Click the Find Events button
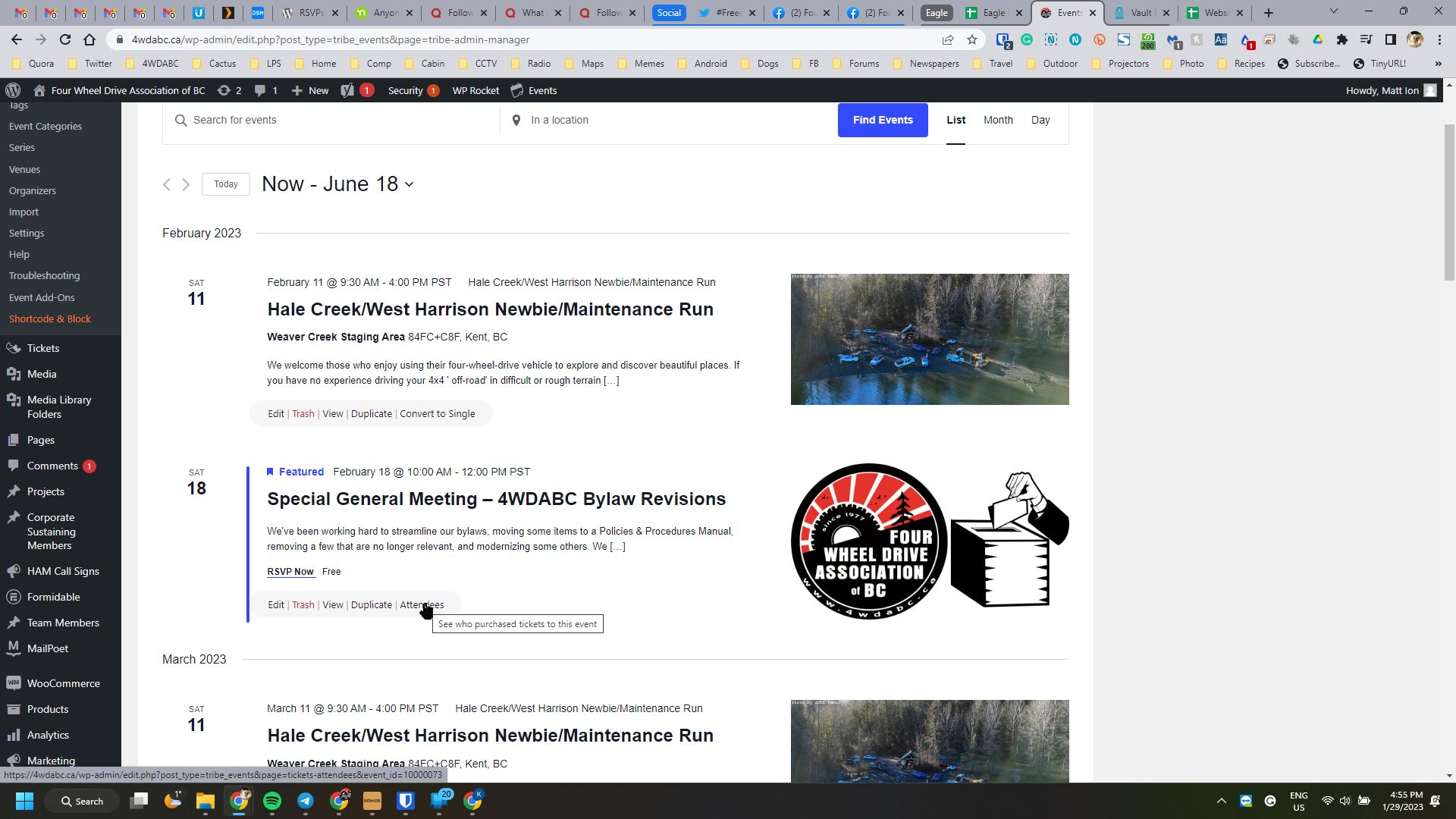 point(883,120)
